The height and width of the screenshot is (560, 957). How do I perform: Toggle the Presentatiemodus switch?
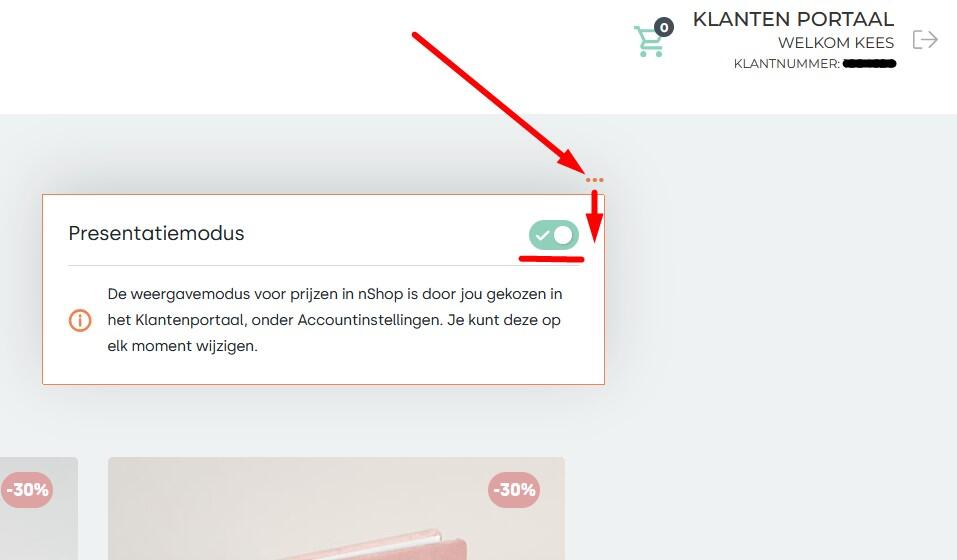tap(554, 235)
